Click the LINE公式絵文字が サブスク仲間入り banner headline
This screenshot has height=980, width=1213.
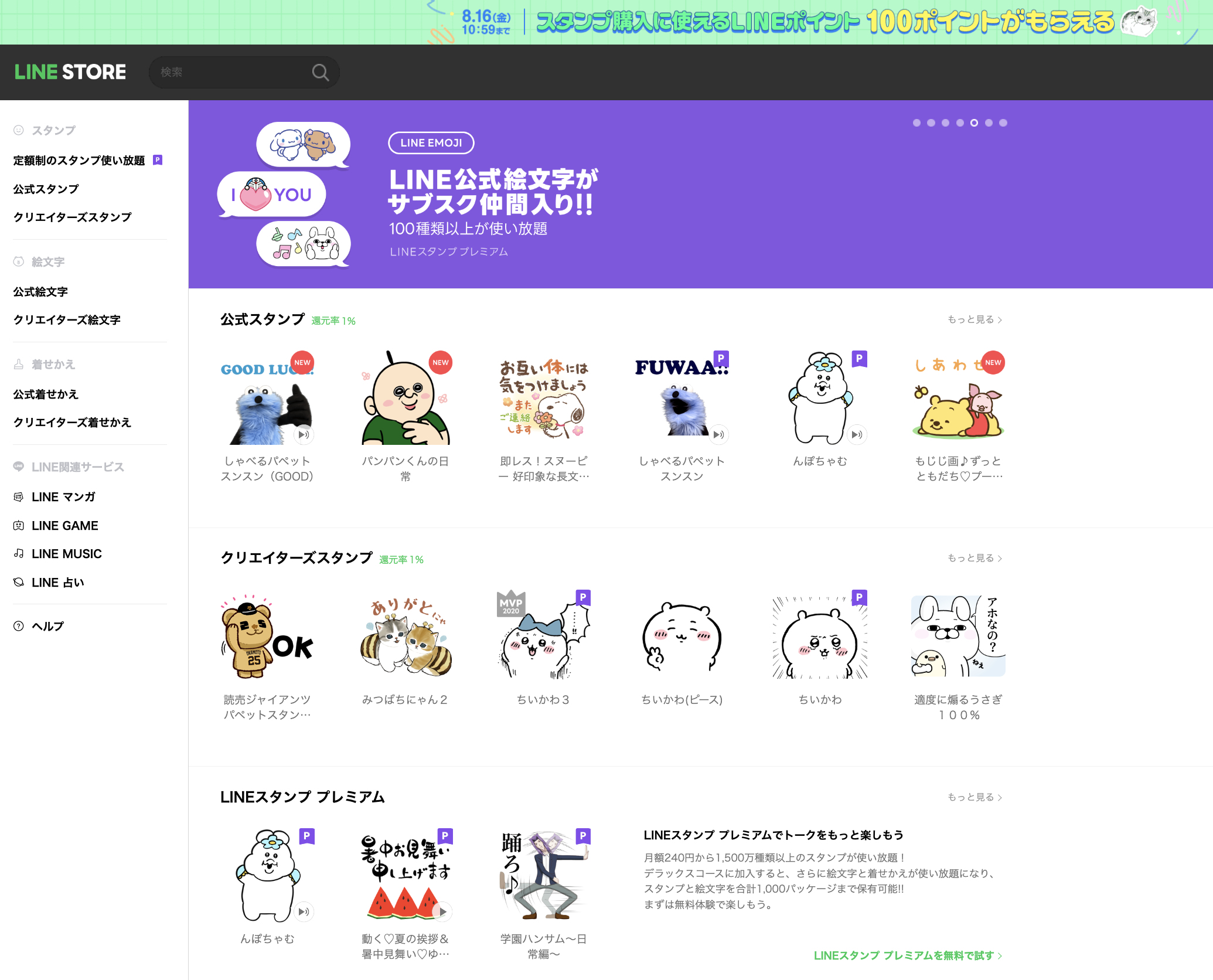[x=492, y=192]
